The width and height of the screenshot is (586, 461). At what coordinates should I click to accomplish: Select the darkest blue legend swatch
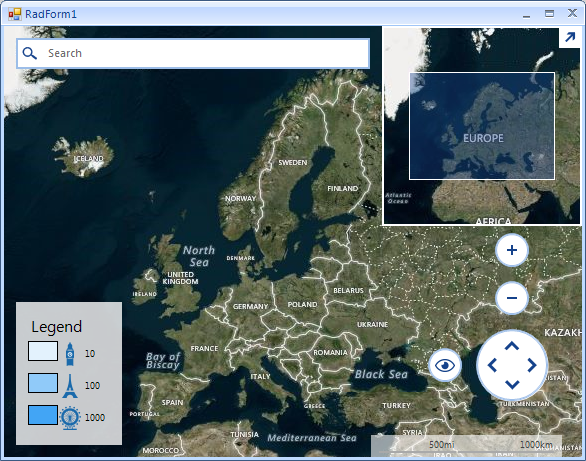pos(43,415)
